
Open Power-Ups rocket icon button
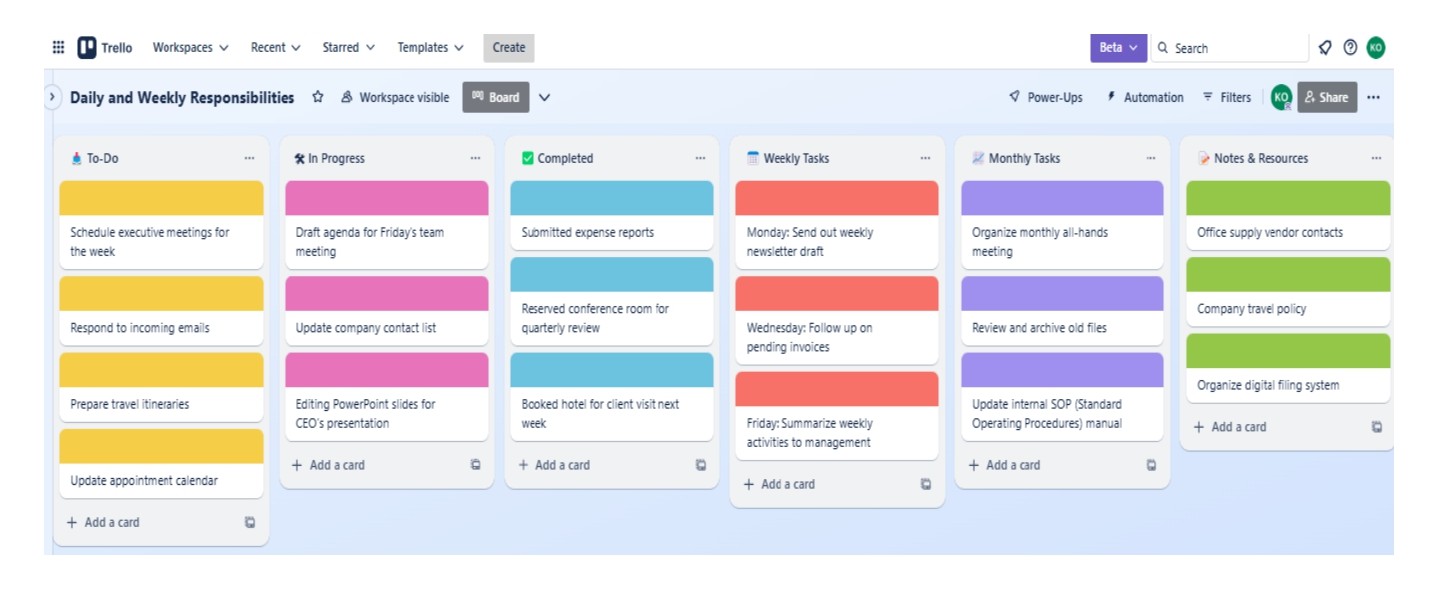click(x=1045, y=97)
